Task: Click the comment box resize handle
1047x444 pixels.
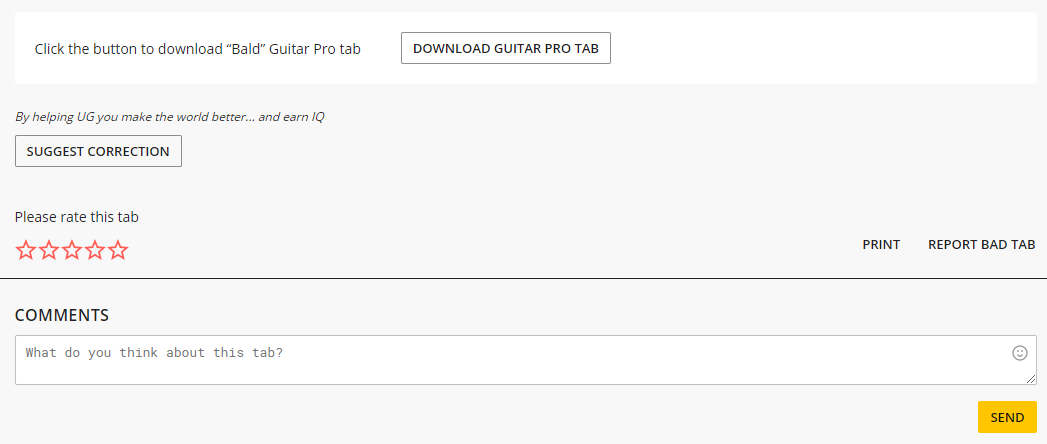Action: point(1031,379)
